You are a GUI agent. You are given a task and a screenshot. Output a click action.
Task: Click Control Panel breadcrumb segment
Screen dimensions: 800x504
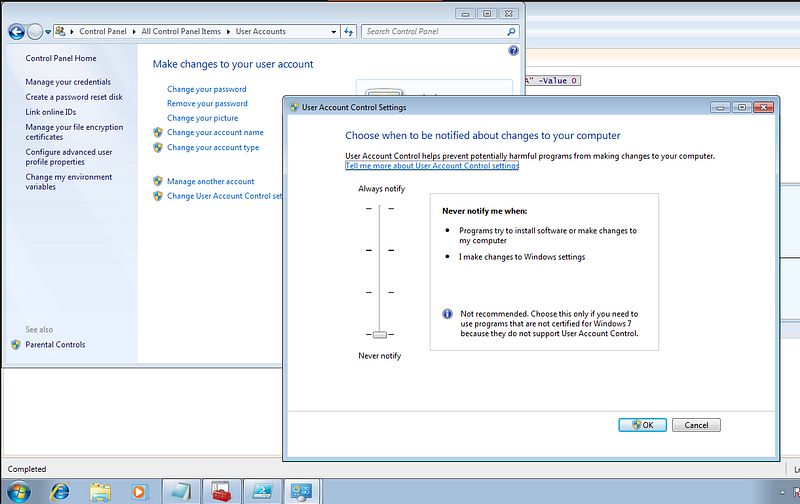(x=103, y=31)
